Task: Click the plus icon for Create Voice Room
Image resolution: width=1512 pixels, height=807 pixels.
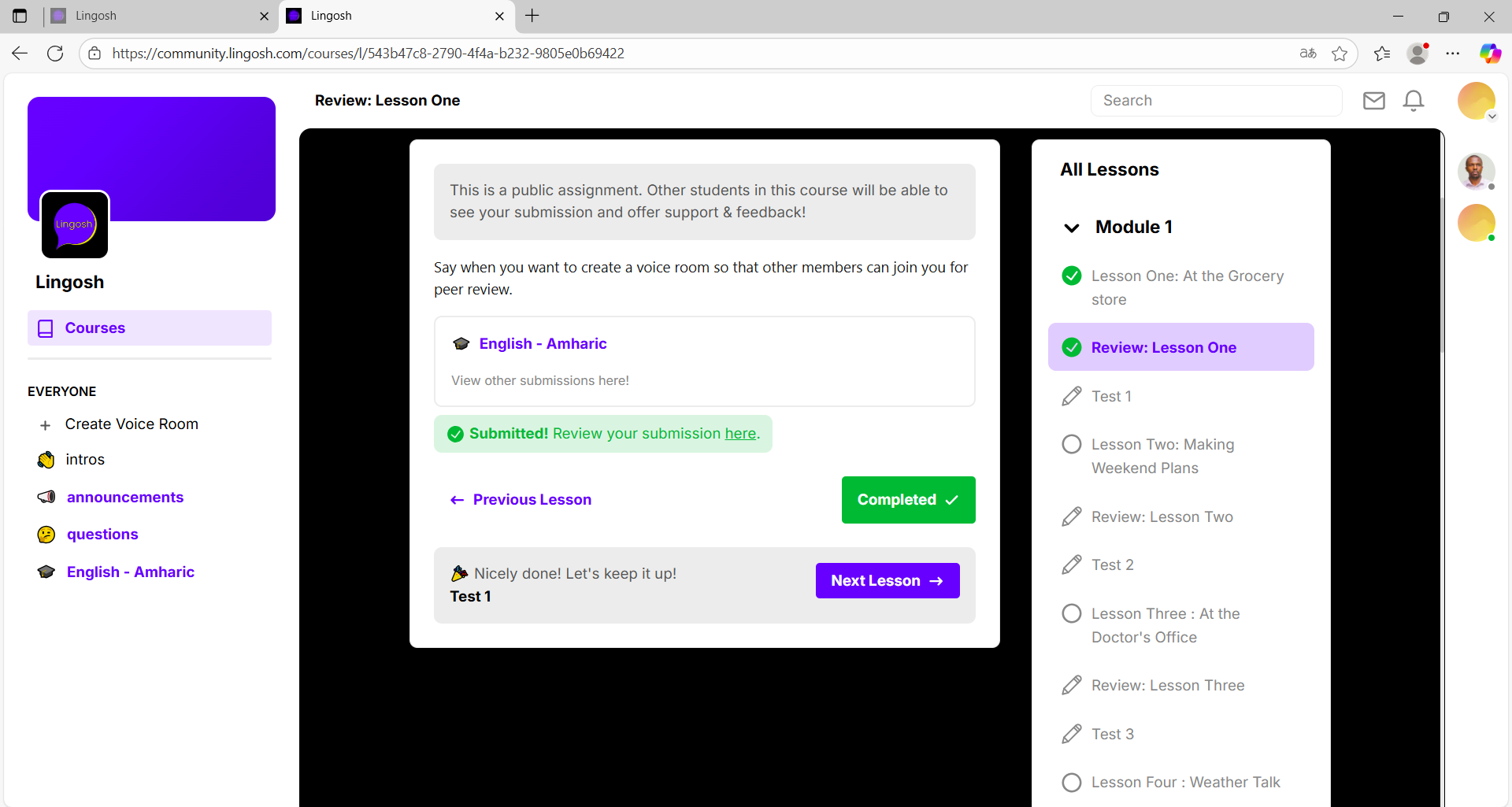Action: click(46, 425)
